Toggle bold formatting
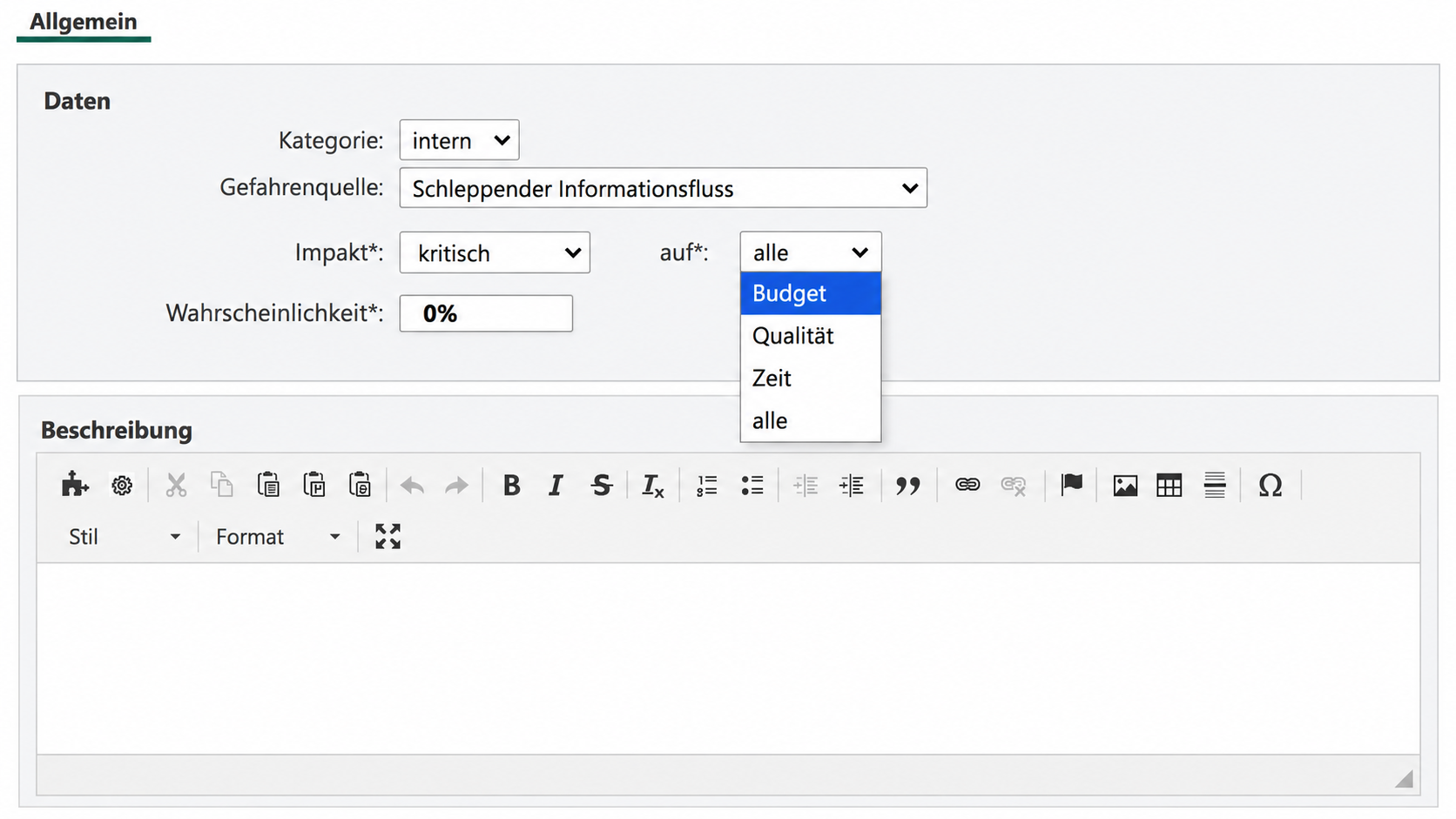Screen dimensions: 1456x819 tap(512, 485)
